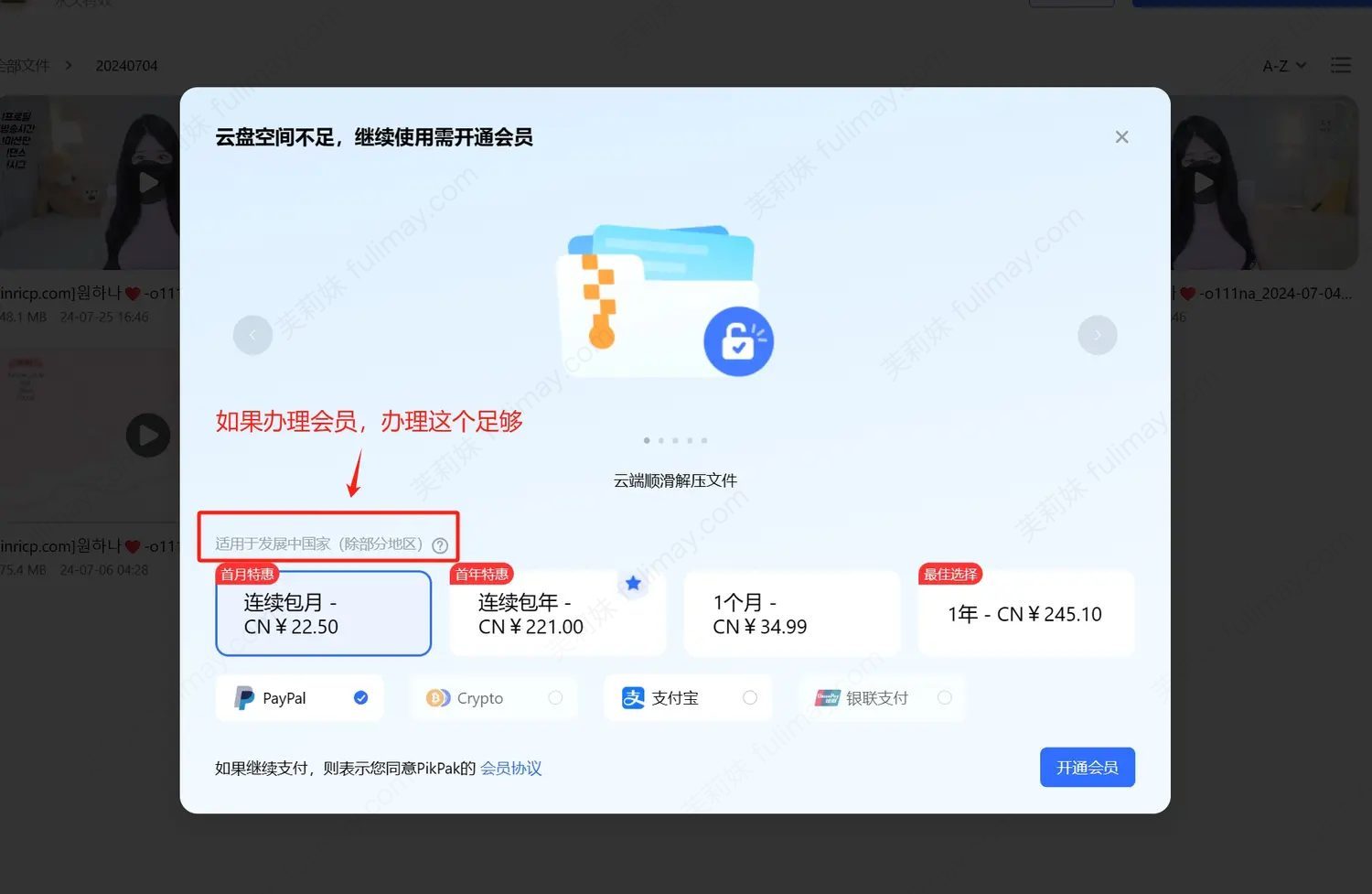This screenshot has height=894, width=1372.
Task: Choose the 连续包年 CN¥221.00 plan
Action: [x=557, y=614]
